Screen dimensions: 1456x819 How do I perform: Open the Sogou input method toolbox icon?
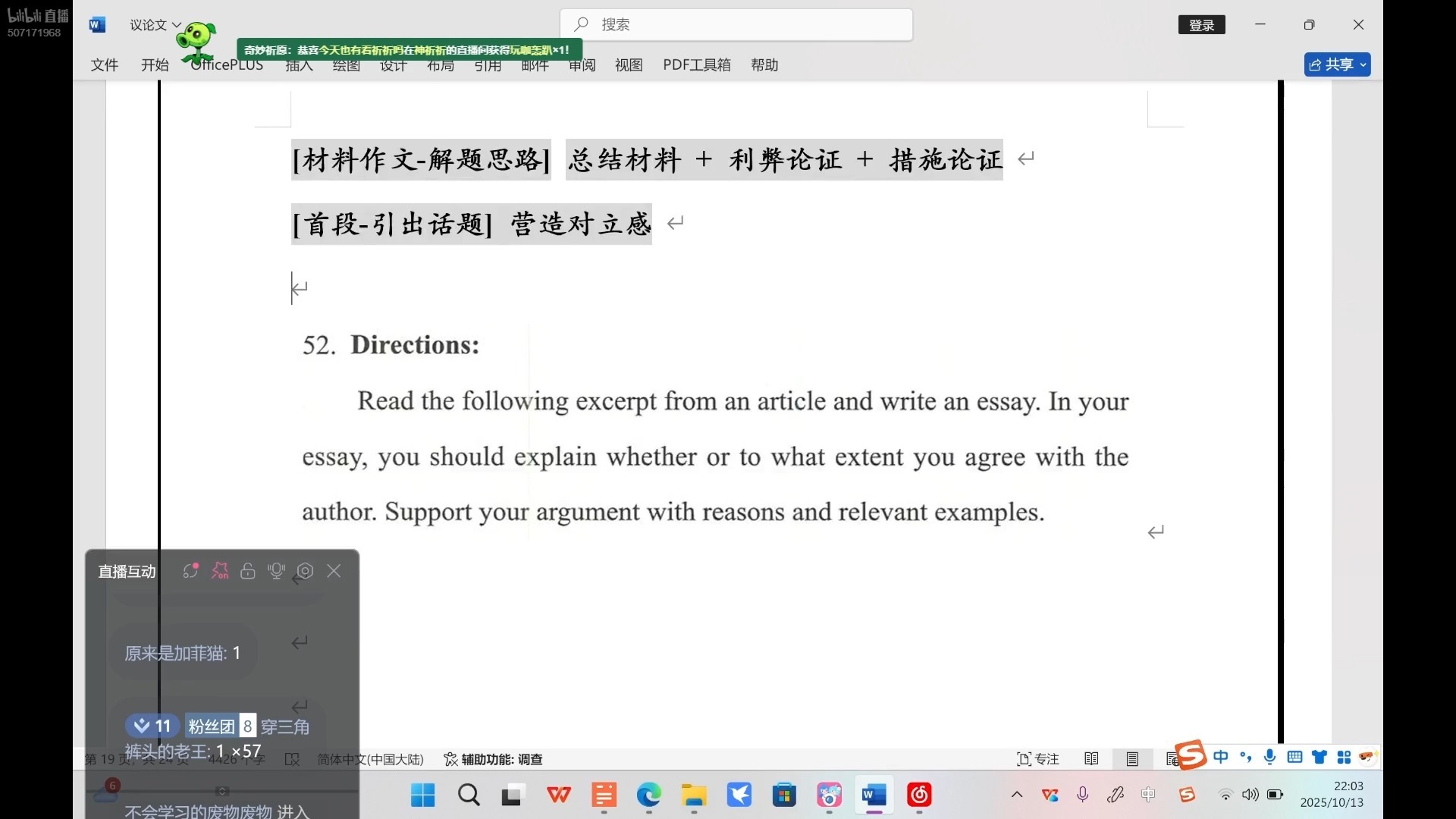point(1345,758)
